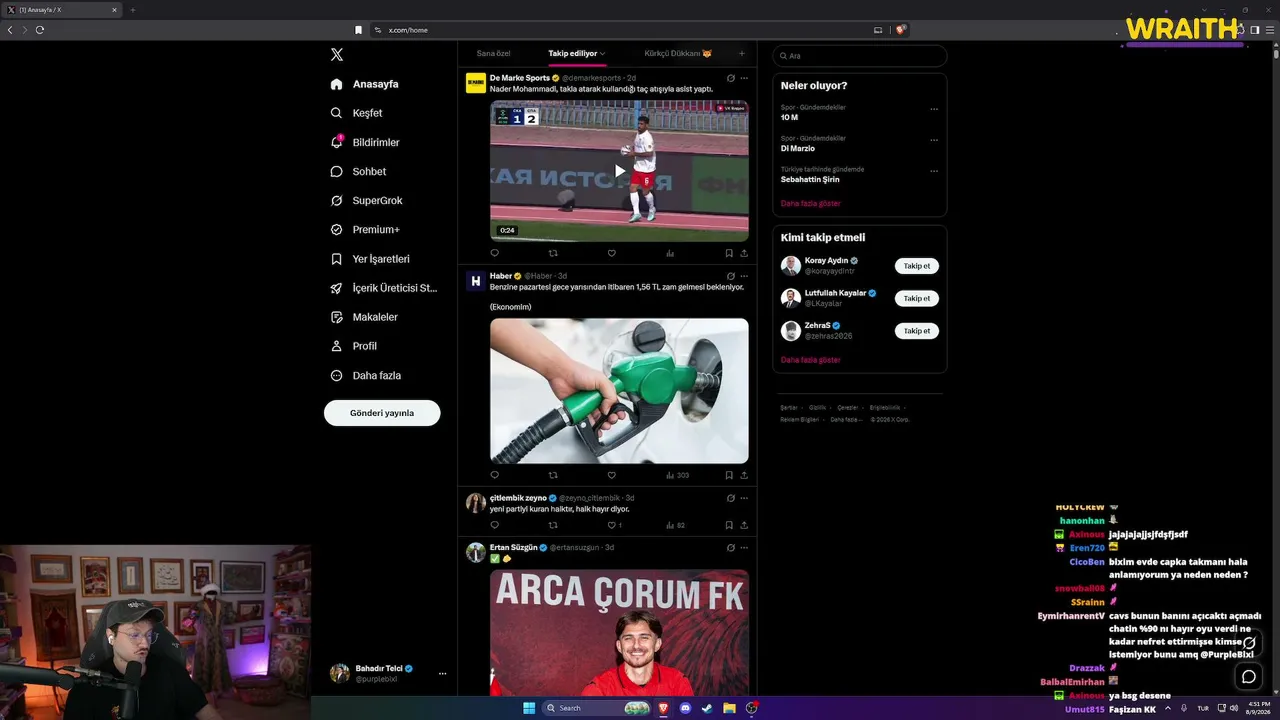Click Grok icon on Ertan Süzgün post
Screen dimensions: 1280x720
(731, 548)
